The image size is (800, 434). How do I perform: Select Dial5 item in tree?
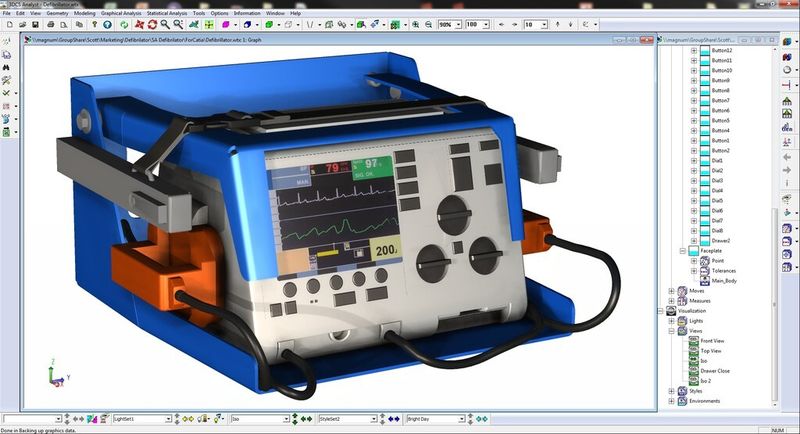717,201
